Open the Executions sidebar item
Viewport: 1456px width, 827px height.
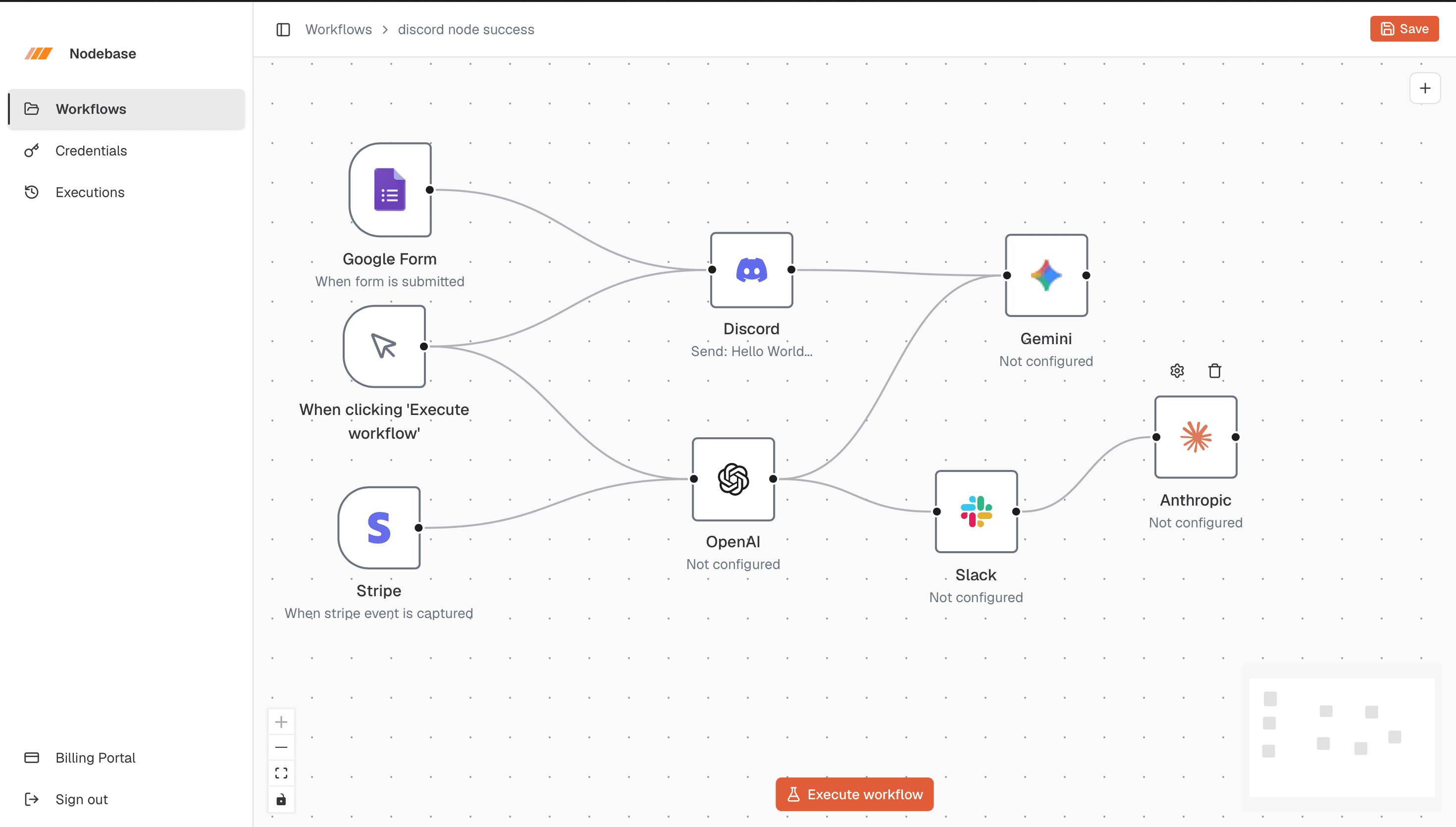(127, 192)
